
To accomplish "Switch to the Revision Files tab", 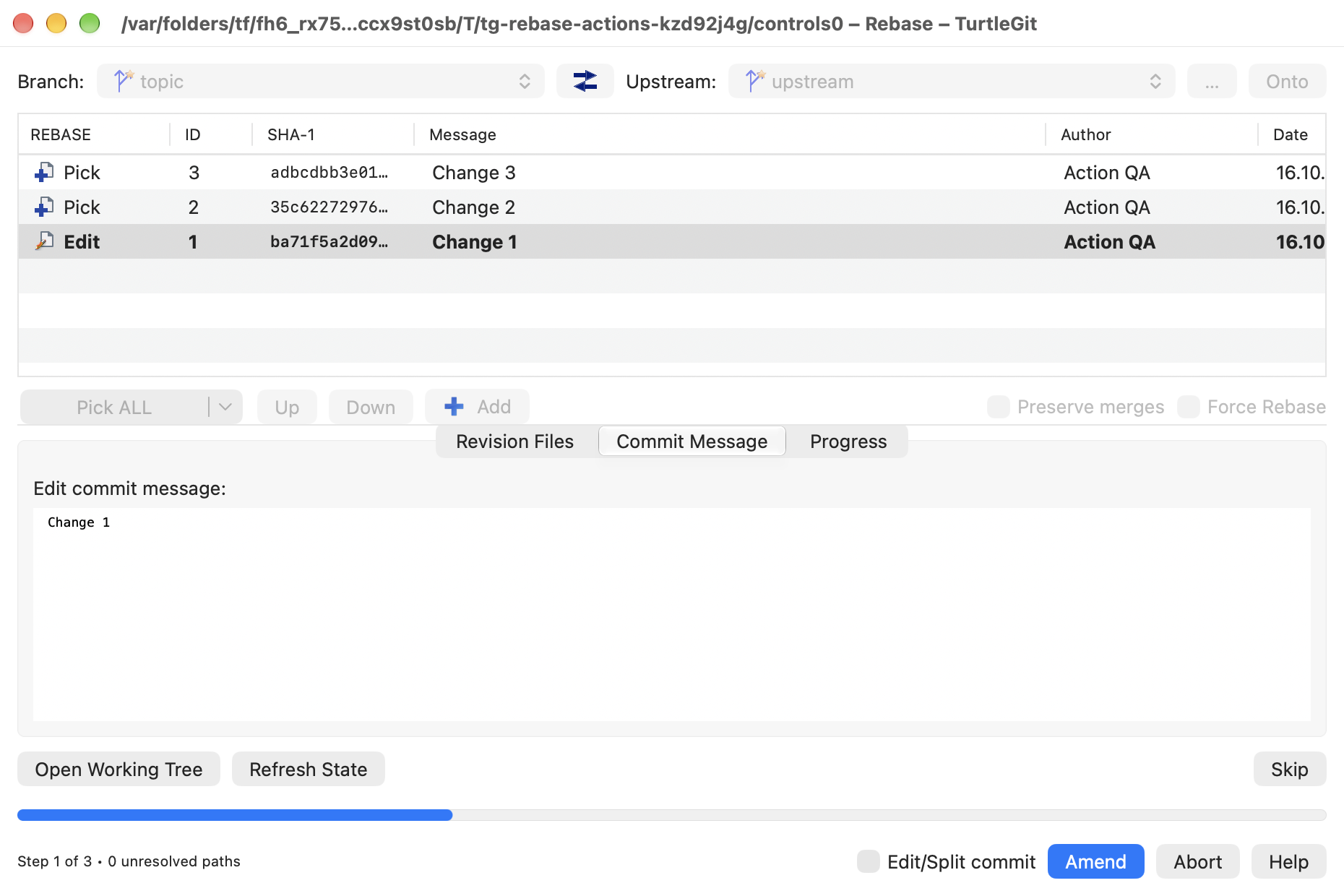I will [514, 441].
